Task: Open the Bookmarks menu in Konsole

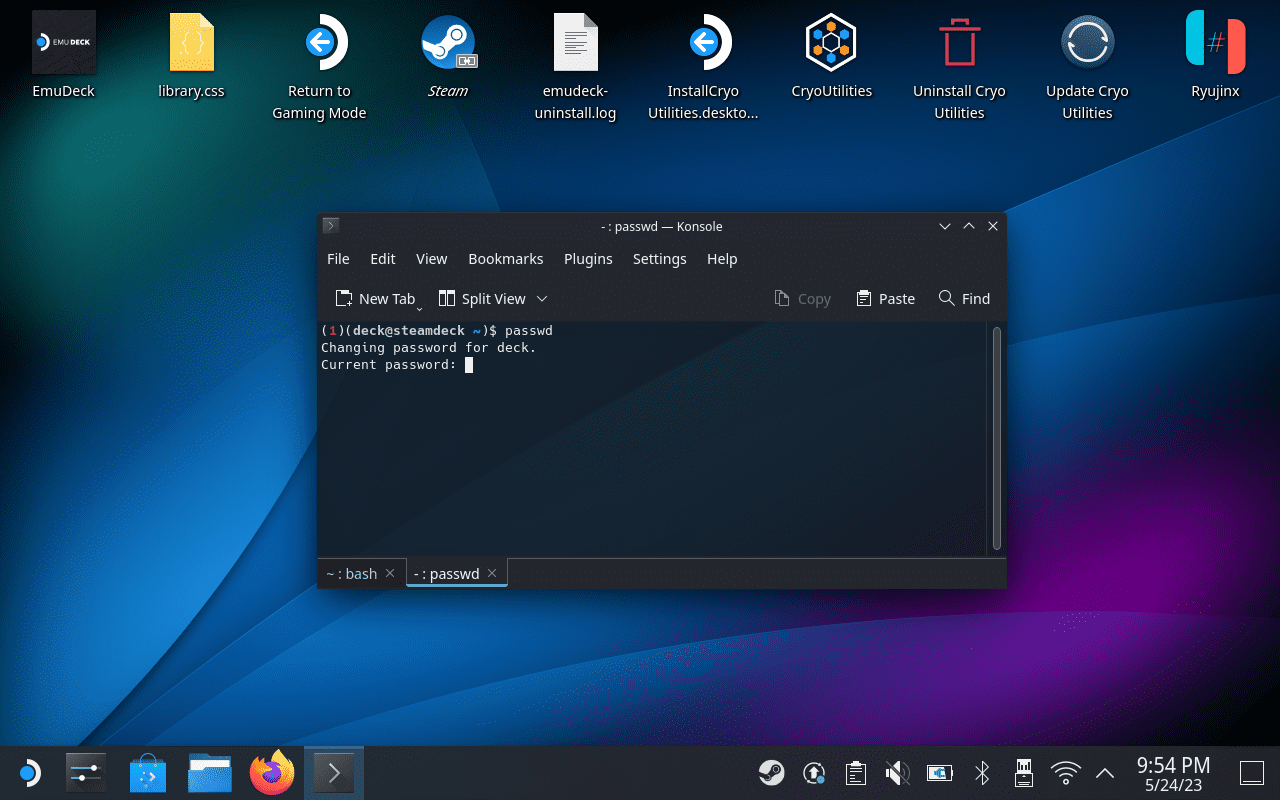Action: (x=506, y=258)
